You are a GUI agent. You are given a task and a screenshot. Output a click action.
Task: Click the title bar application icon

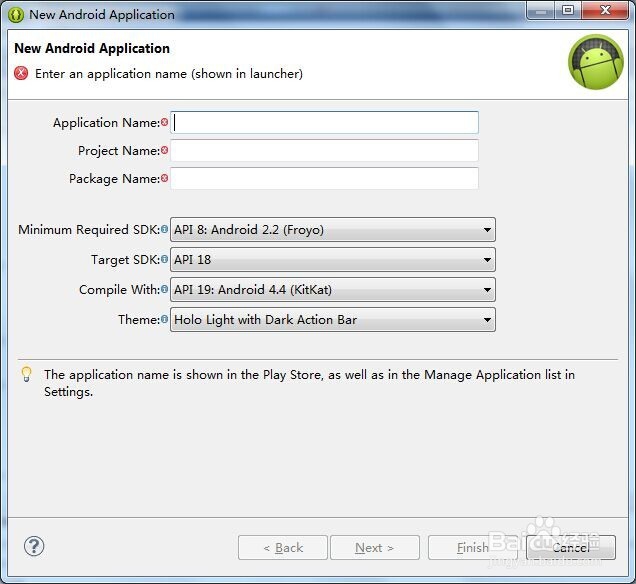point(16,15)
